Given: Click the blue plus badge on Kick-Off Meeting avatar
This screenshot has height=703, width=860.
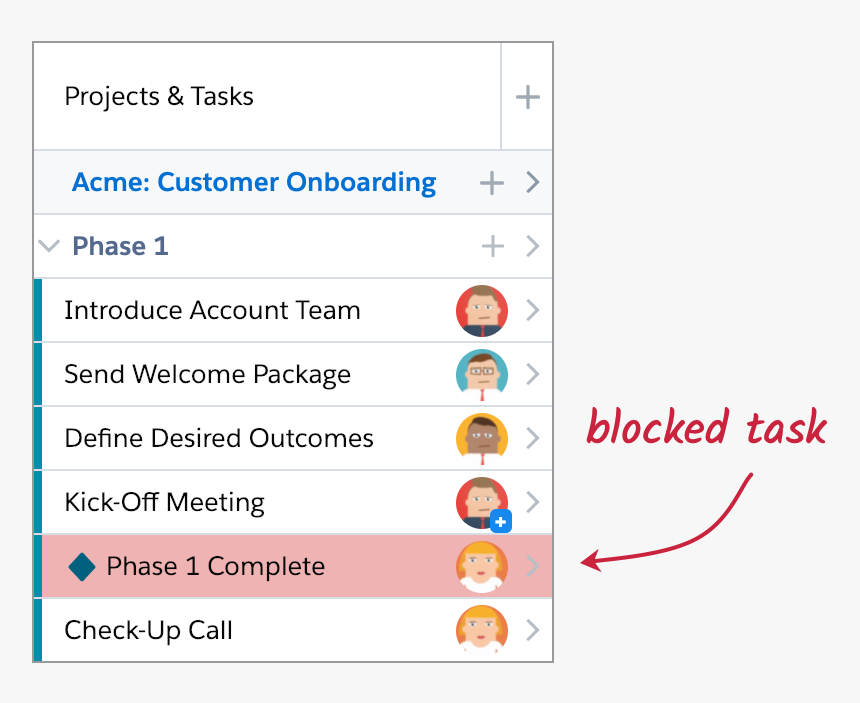Looking at the screenshot, I should coord(501,521).
